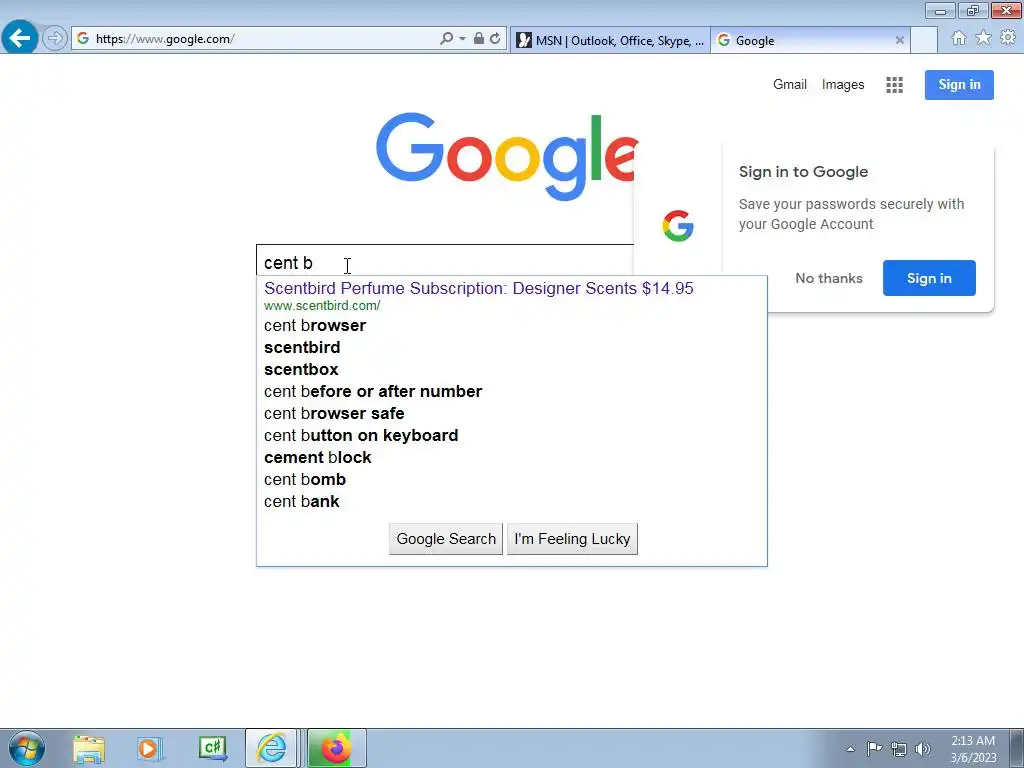The image size is (1024, 768).
Task: Show hidden system tray icons
Action: pos(850,749)
